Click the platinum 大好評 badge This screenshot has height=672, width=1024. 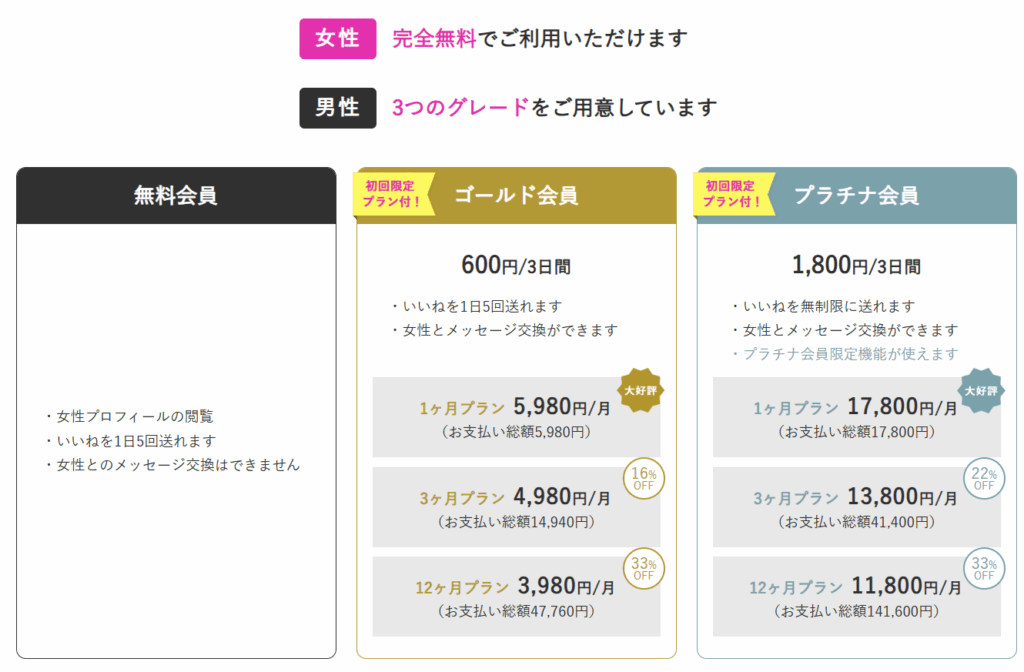[x=982, y=391]
